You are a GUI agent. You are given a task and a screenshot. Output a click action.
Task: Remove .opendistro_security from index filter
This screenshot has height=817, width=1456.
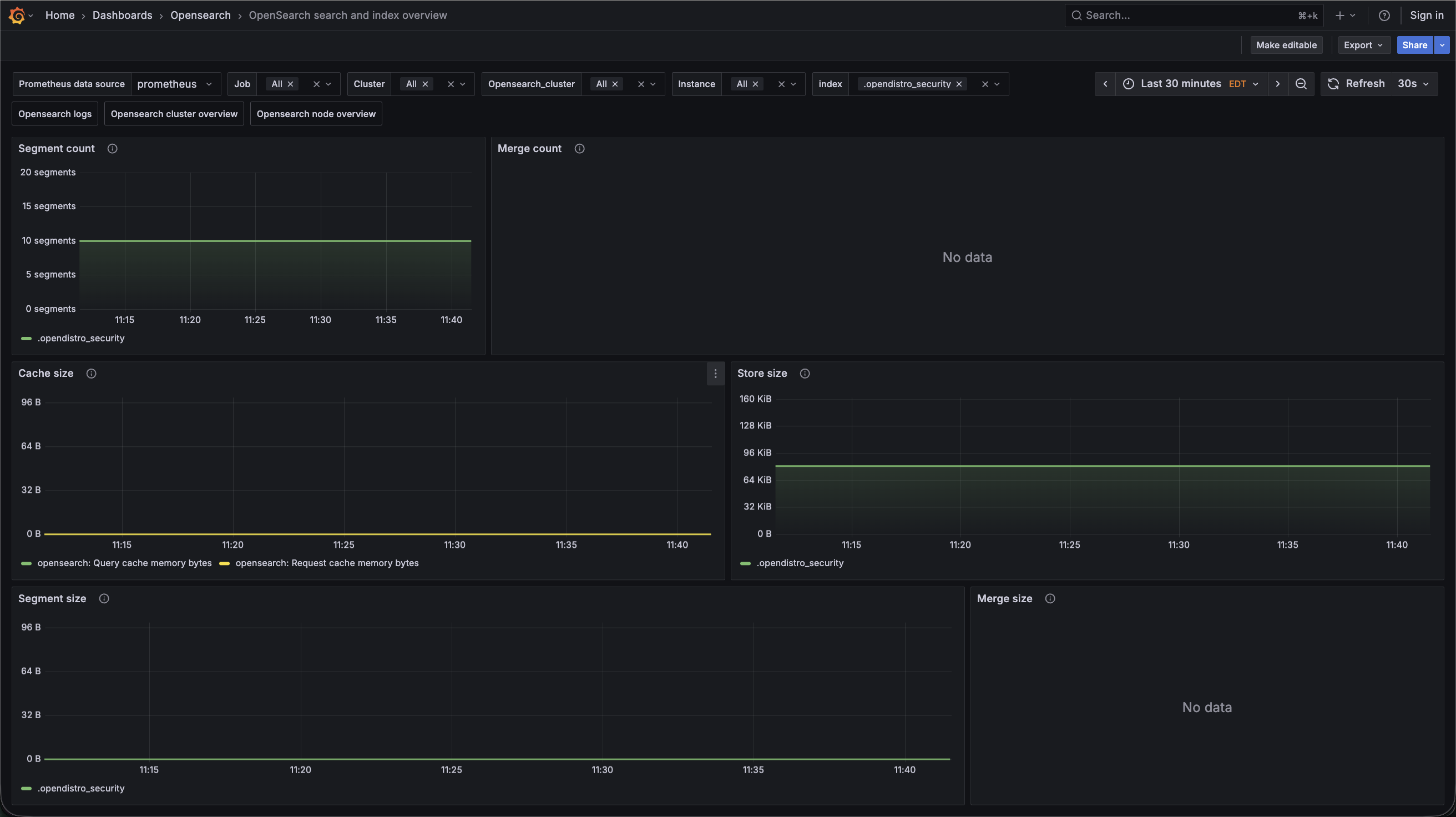[x=959, y=84]
